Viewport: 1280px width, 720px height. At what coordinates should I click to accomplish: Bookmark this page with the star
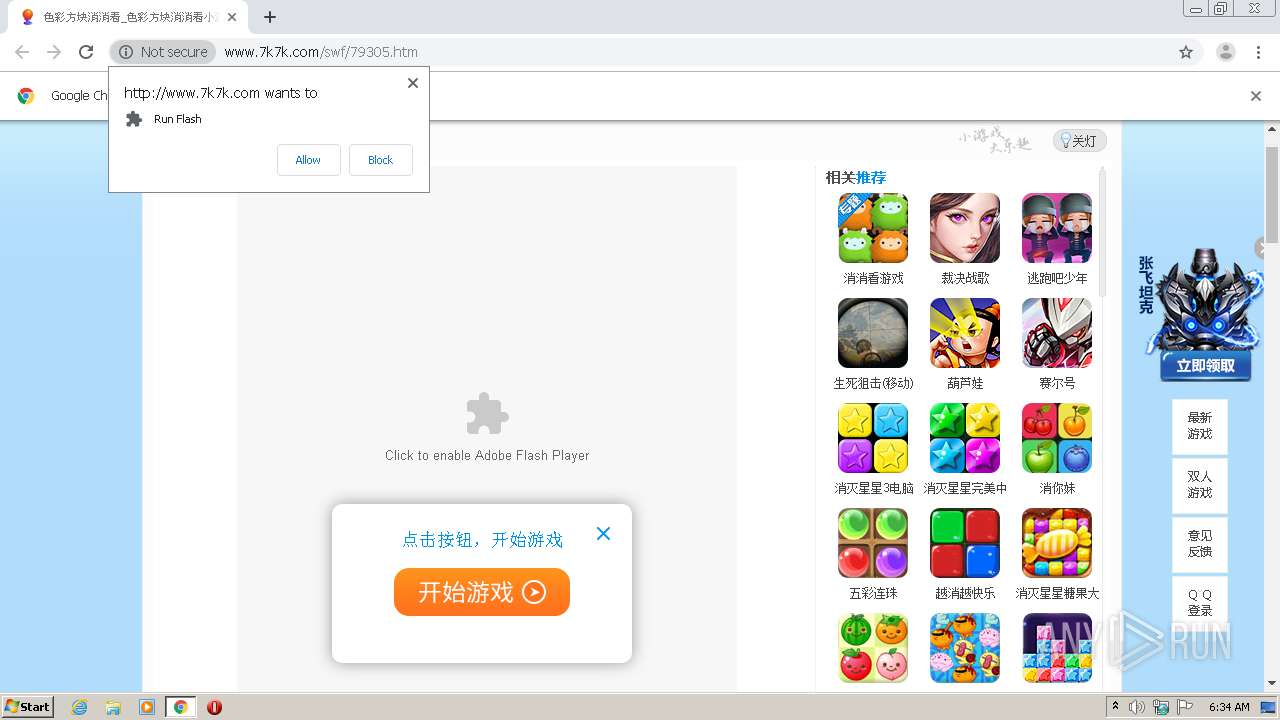[1186, 52]
